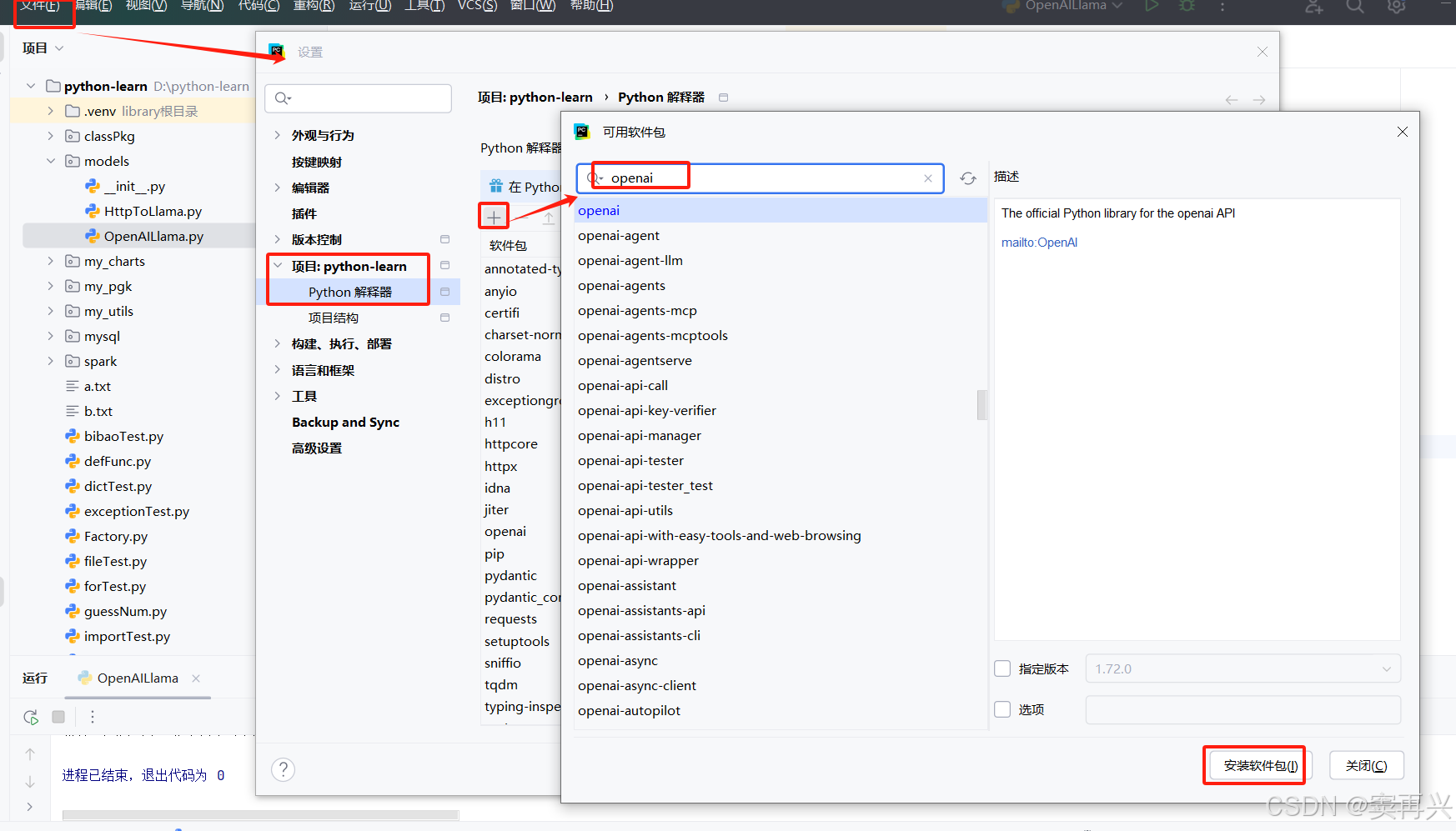
Task: Click the Run green triangle in top toolbar
Action: point(1152,6)
